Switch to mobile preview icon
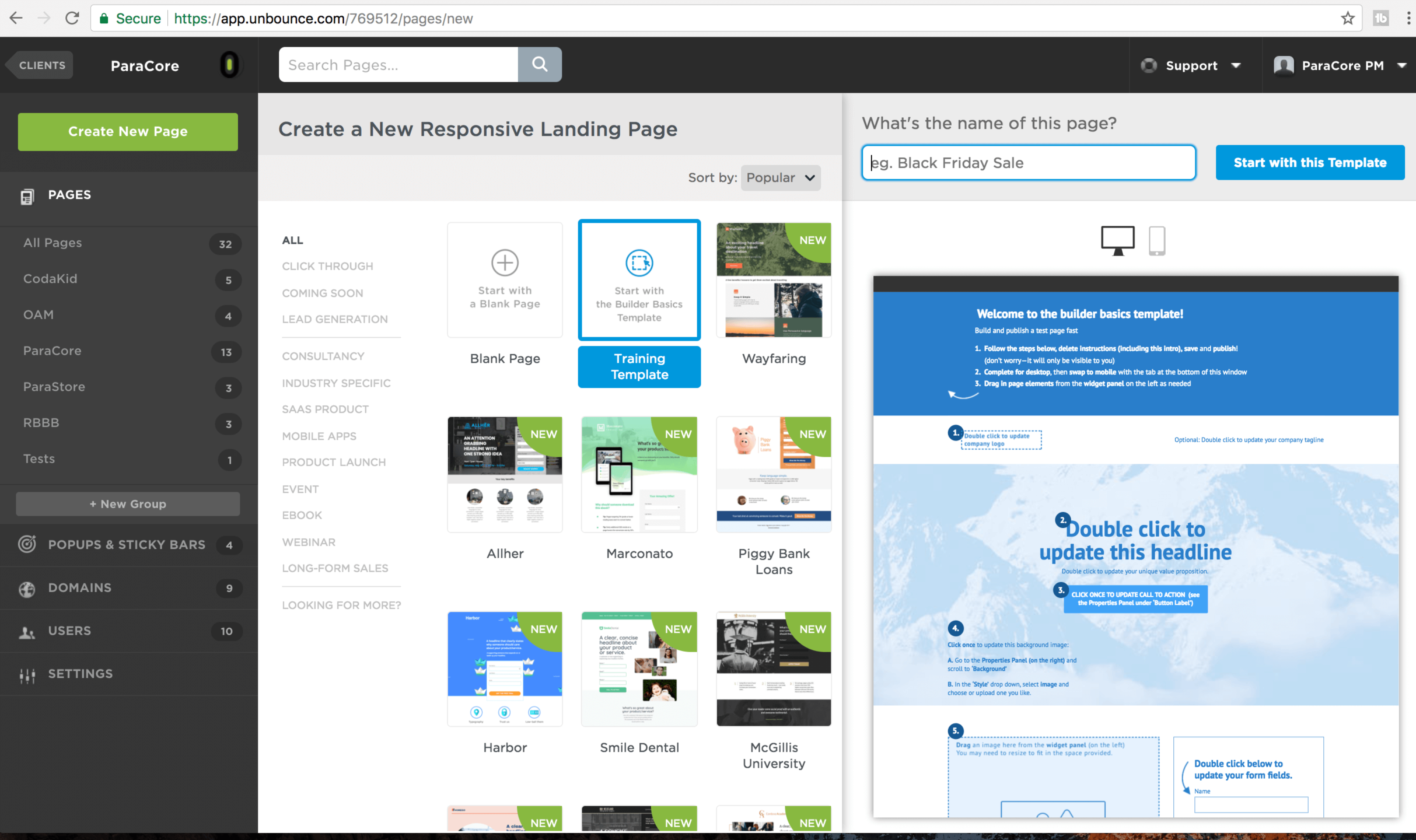Image resolution: width=1416 pixels, height=840 pixels. (1156, 240)
